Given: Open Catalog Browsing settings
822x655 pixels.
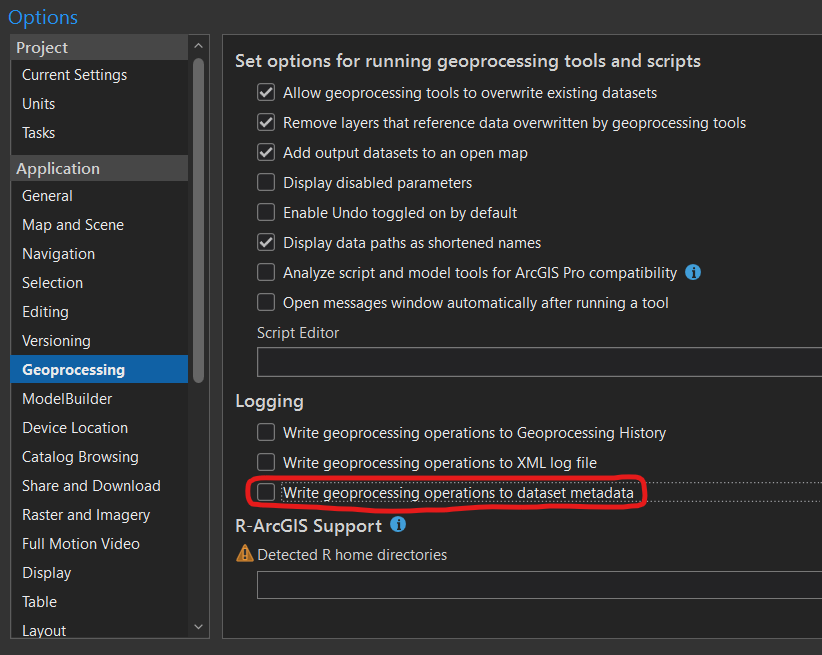Looking at the screenshot, I should [80, 457].
